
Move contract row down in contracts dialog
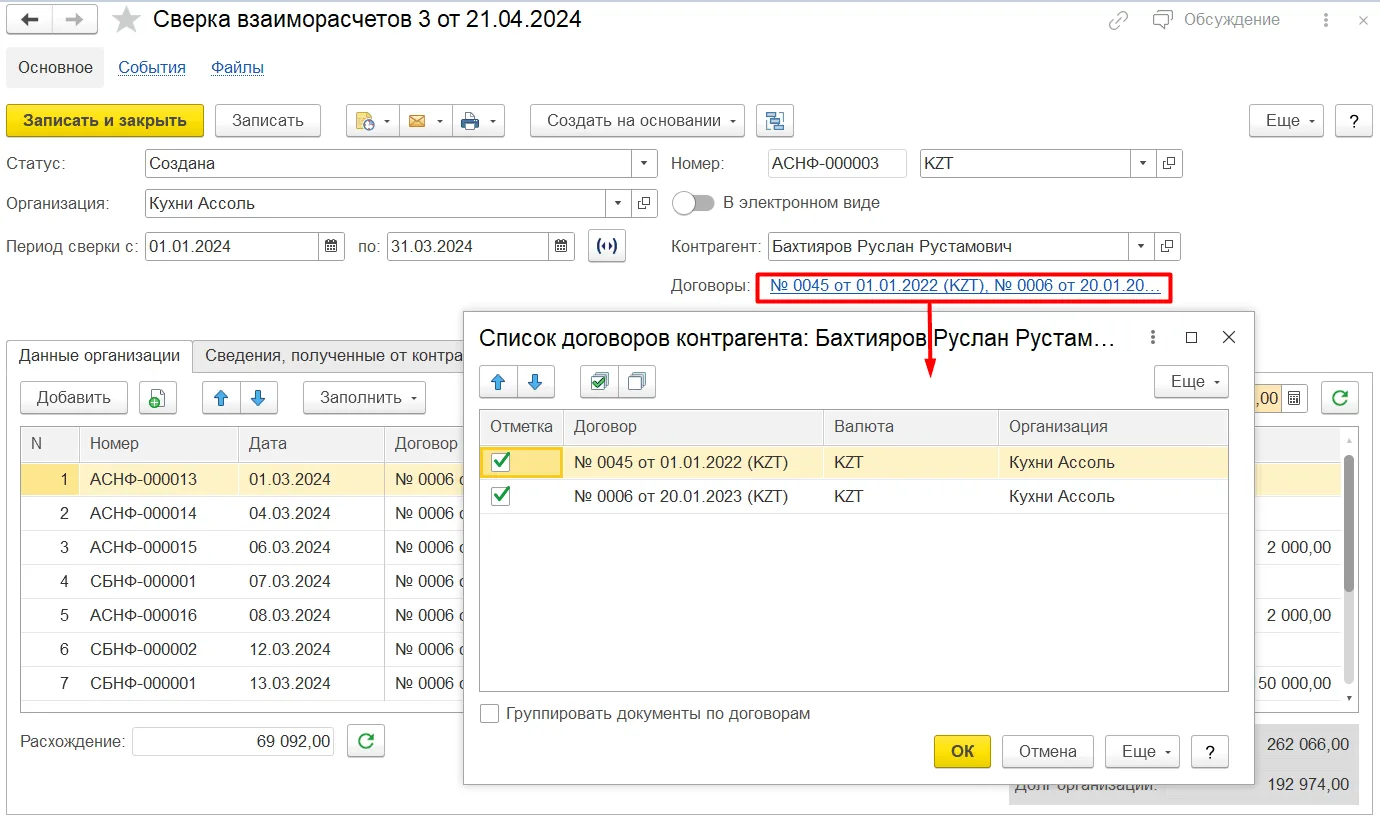535,381
